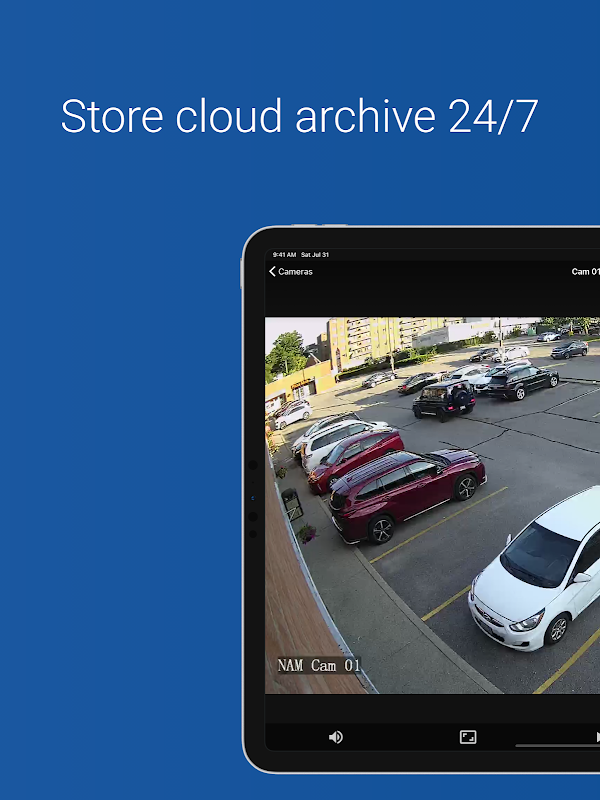Open fullscreen view with expand icon
The image size is (600, 800).
[x=468, y=737]
